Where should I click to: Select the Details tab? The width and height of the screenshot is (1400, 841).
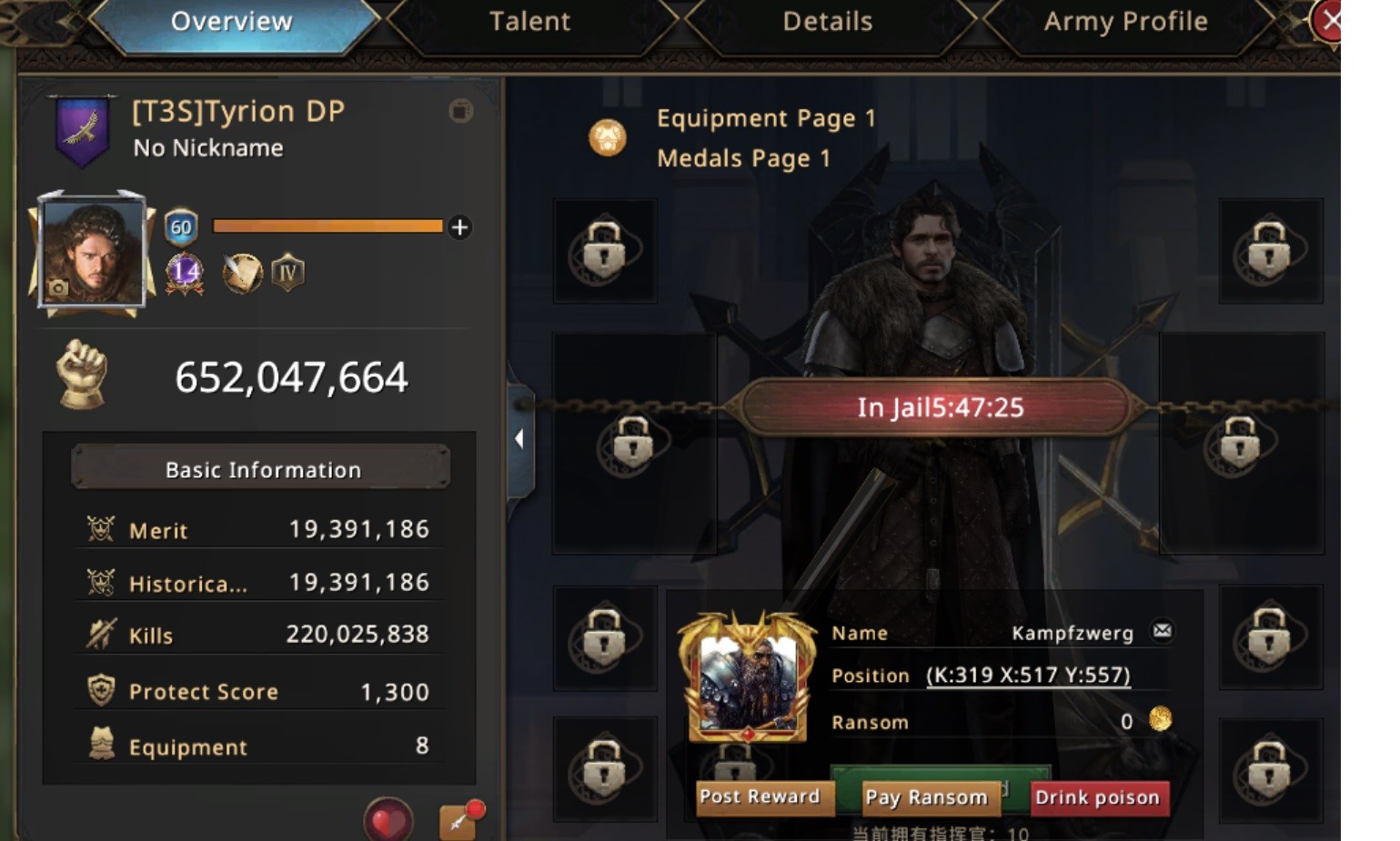[x=828, y=21]
